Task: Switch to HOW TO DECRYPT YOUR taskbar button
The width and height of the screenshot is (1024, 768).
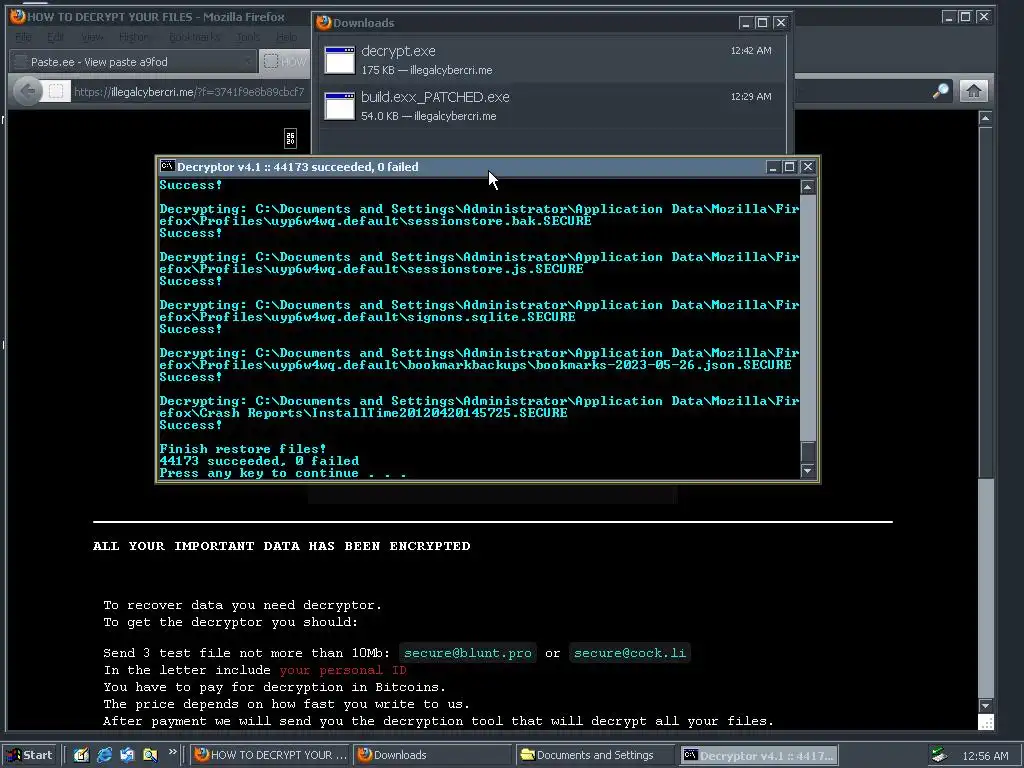Action: (x=270, y=755)
